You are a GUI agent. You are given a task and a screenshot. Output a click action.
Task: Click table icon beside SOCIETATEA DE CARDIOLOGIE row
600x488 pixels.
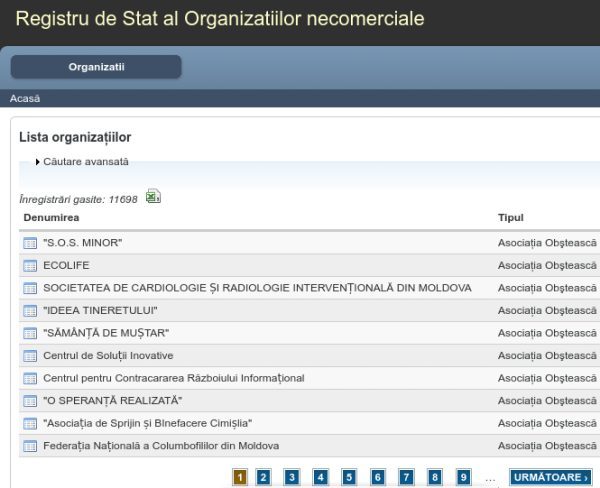(x=30, y=288)
